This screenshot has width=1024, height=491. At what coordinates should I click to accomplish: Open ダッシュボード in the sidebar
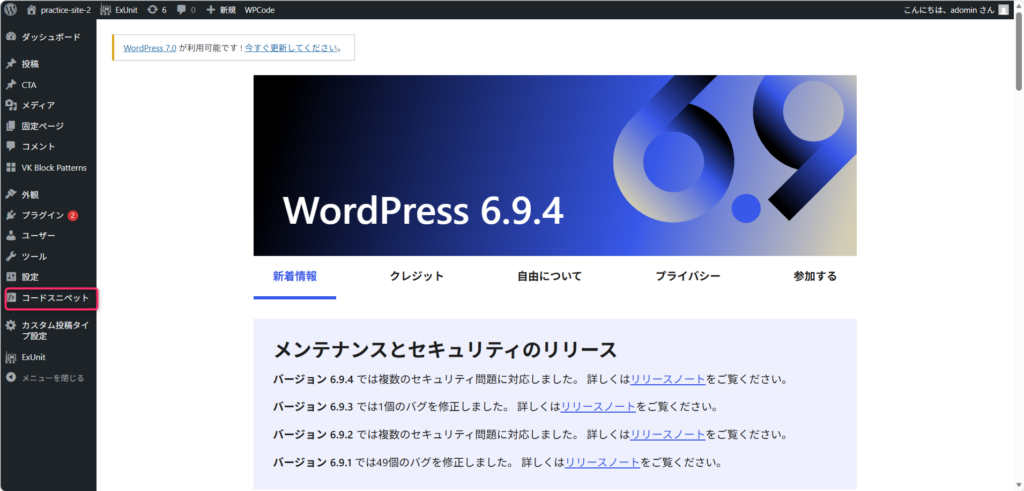pyautogui.click(x=51, y=37)
